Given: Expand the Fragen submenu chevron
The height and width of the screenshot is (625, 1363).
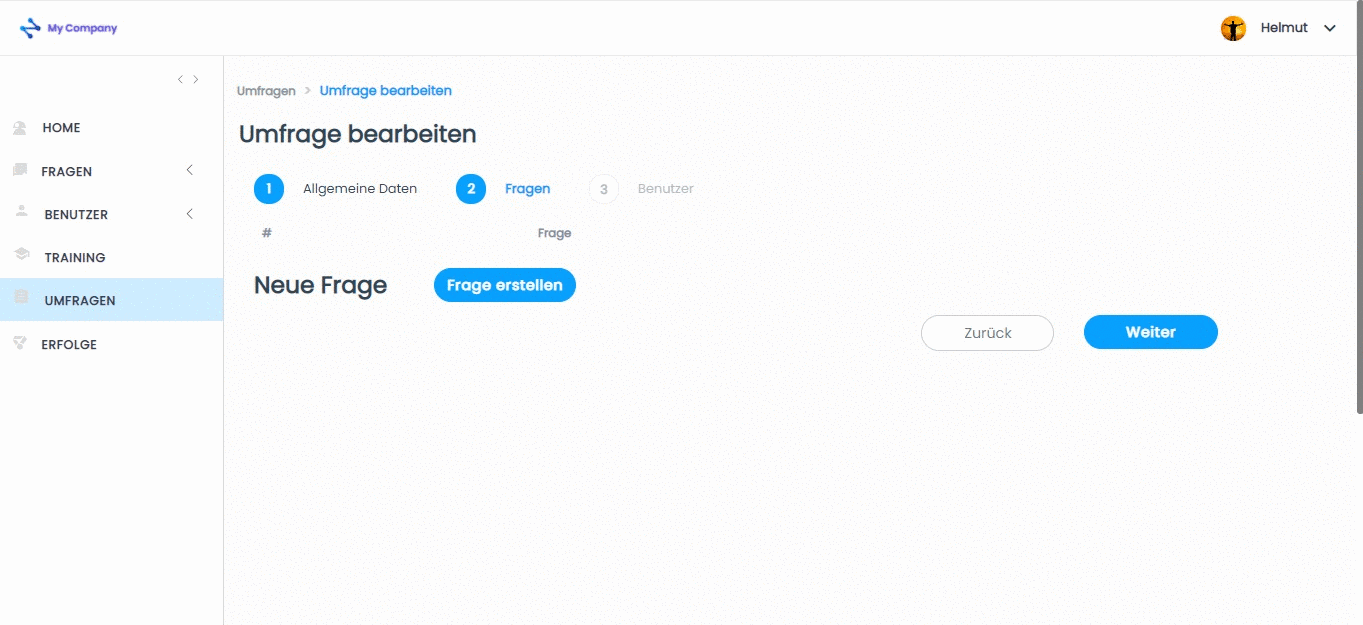Looking at the screenshot, I should tap(190, 171).
